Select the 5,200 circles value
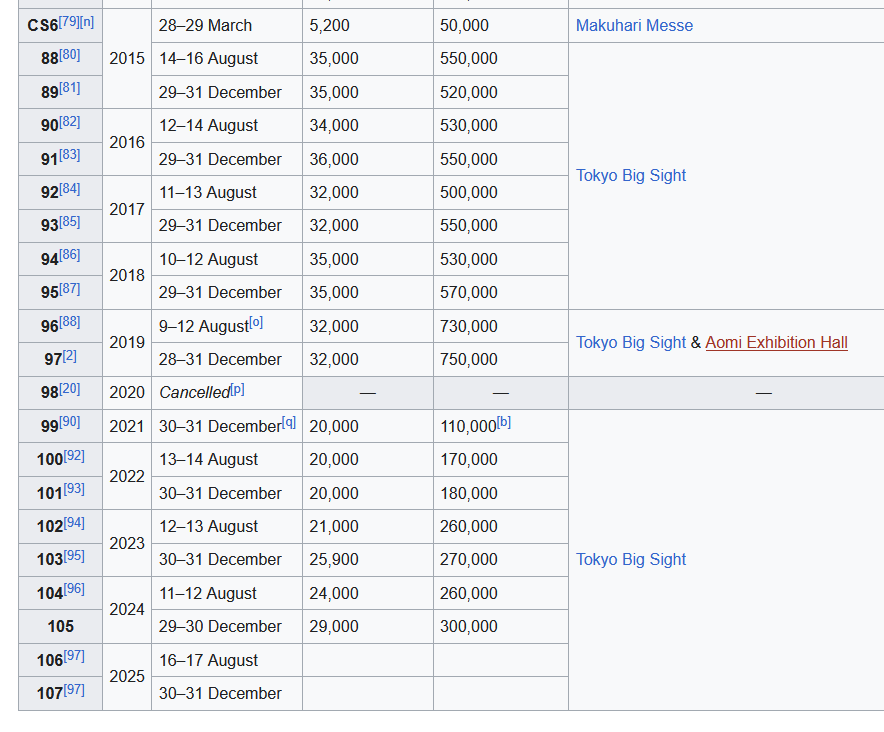 (x=329, y=25)
